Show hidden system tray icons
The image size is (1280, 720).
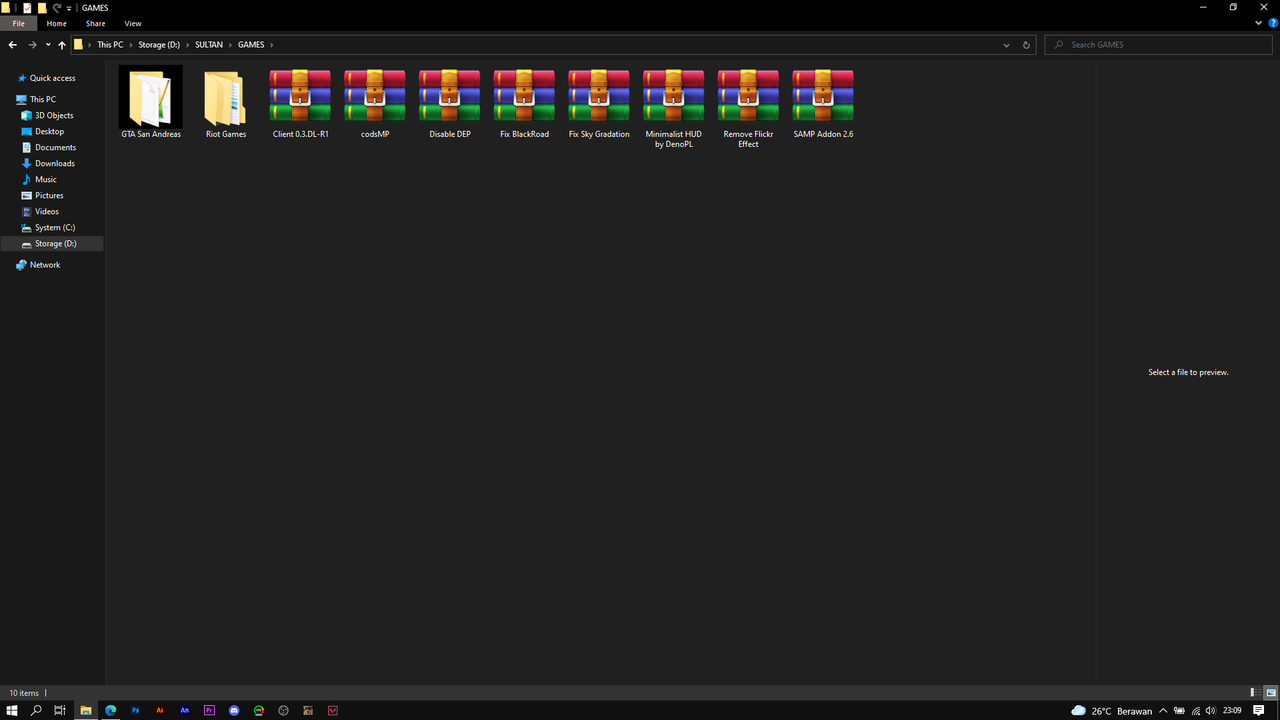coord(1163,711)
